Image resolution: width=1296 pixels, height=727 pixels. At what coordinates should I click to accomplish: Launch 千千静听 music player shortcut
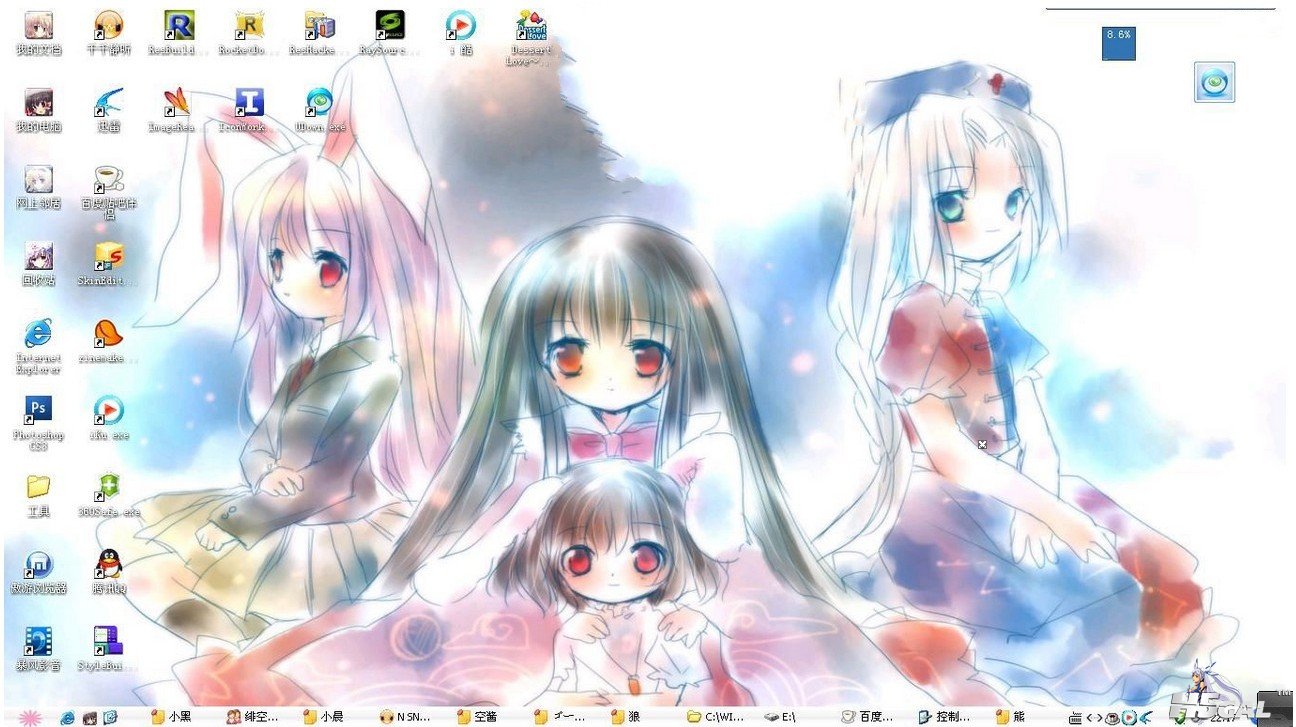[108, 25]
